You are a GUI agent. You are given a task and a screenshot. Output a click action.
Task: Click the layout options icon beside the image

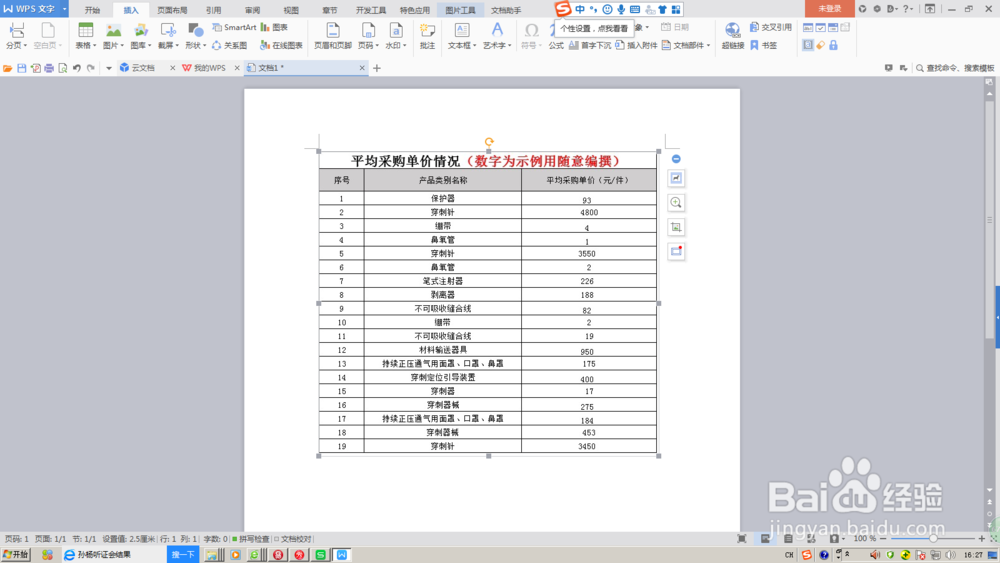[x=676, y=179]
